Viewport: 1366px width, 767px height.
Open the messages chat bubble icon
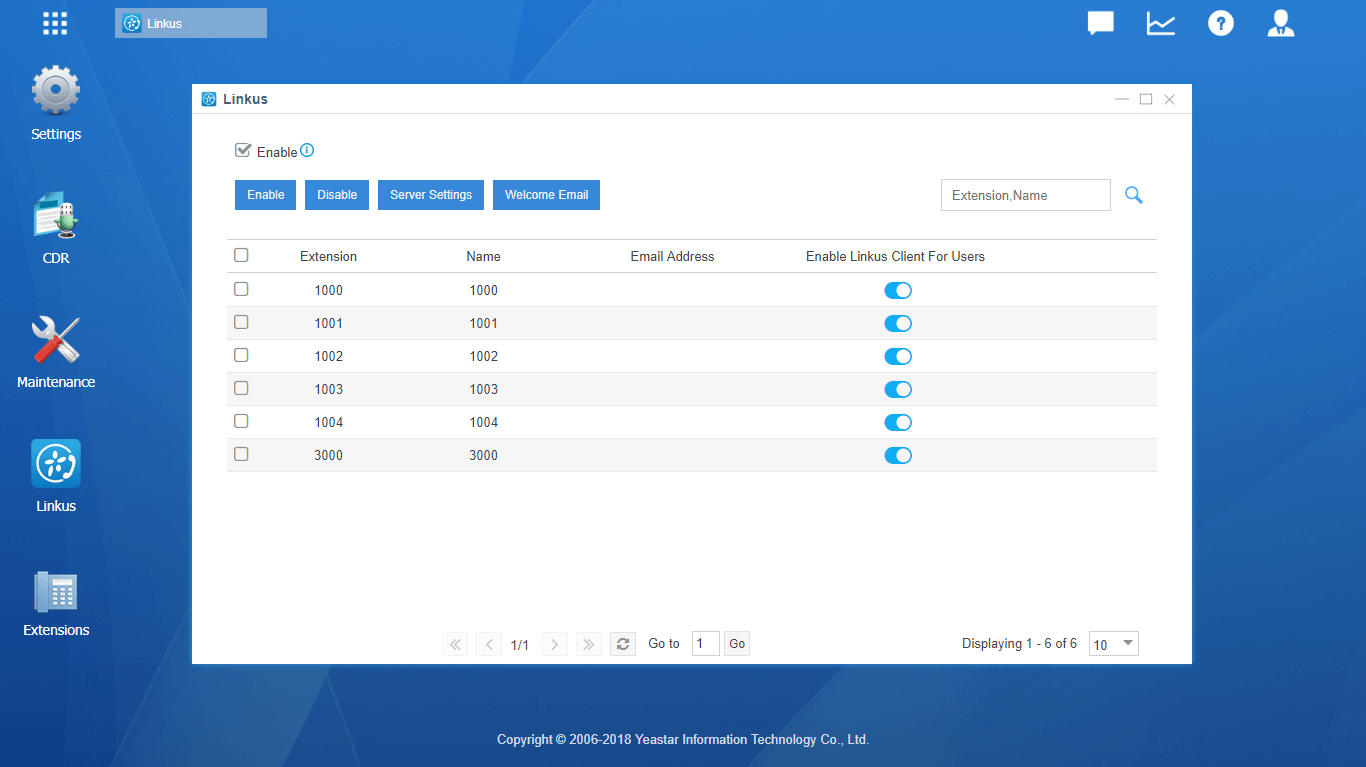click(1101, 23)
